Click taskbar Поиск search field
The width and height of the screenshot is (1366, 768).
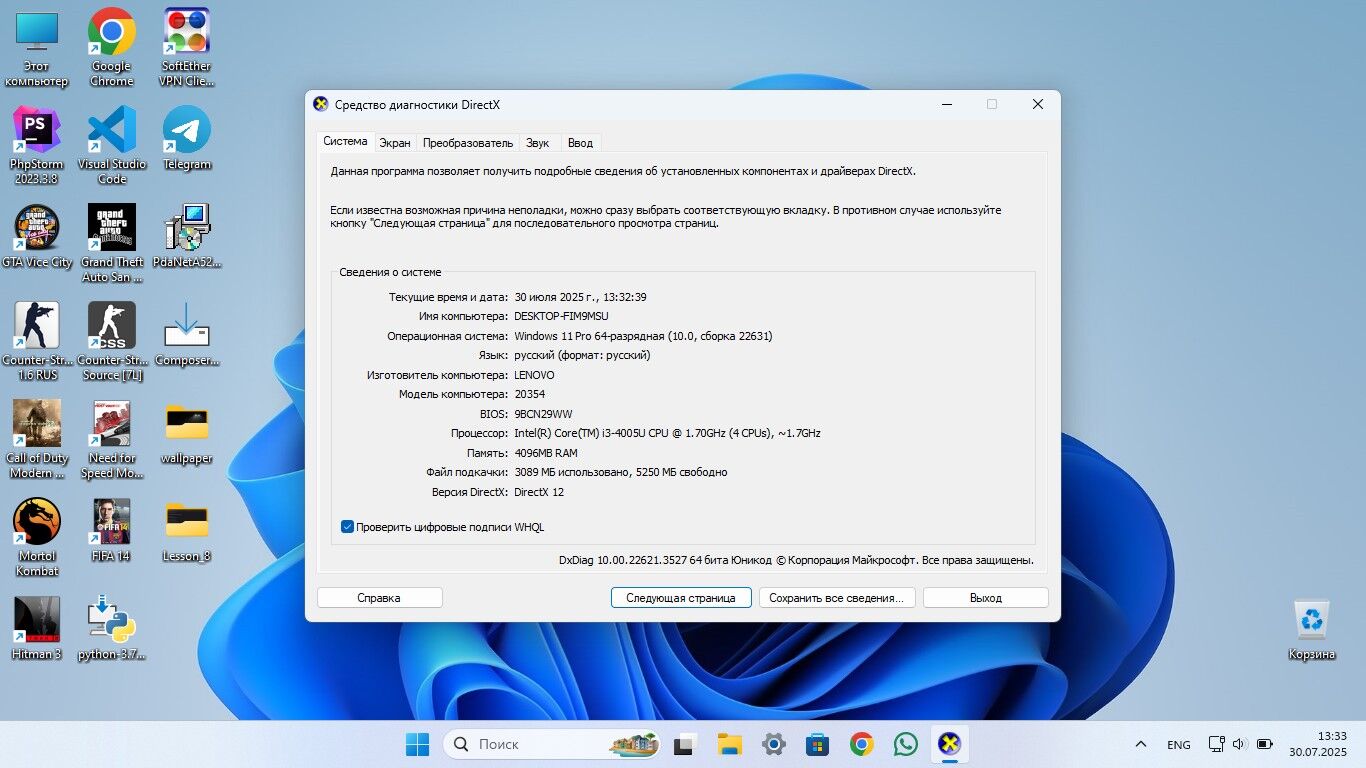[553, 744]
